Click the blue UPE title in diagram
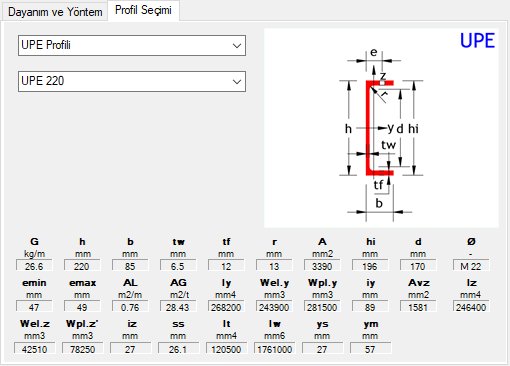Screen dimensions: 510x366 [x=477, y=41]
